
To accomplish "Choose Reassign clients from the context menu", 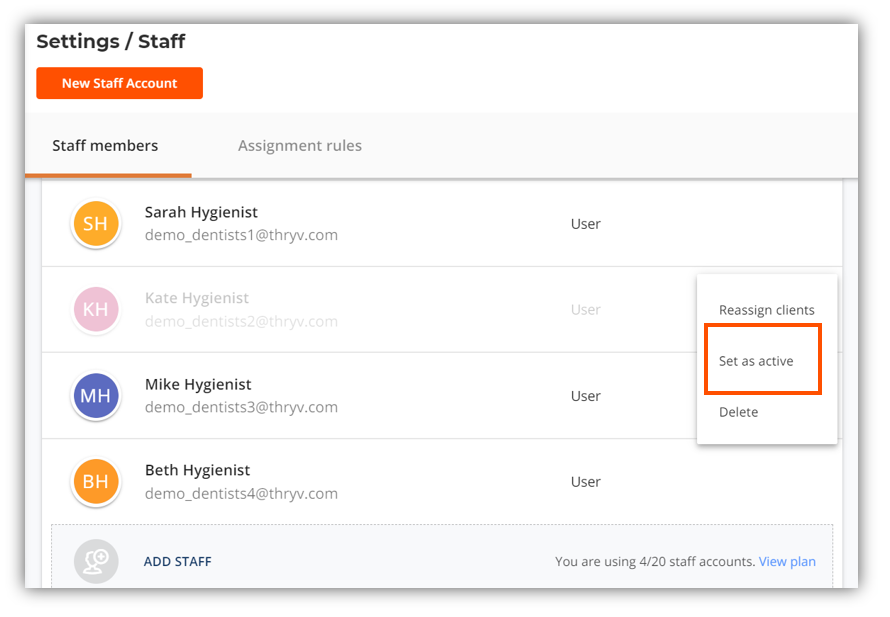I will click(x=766, y=310).
